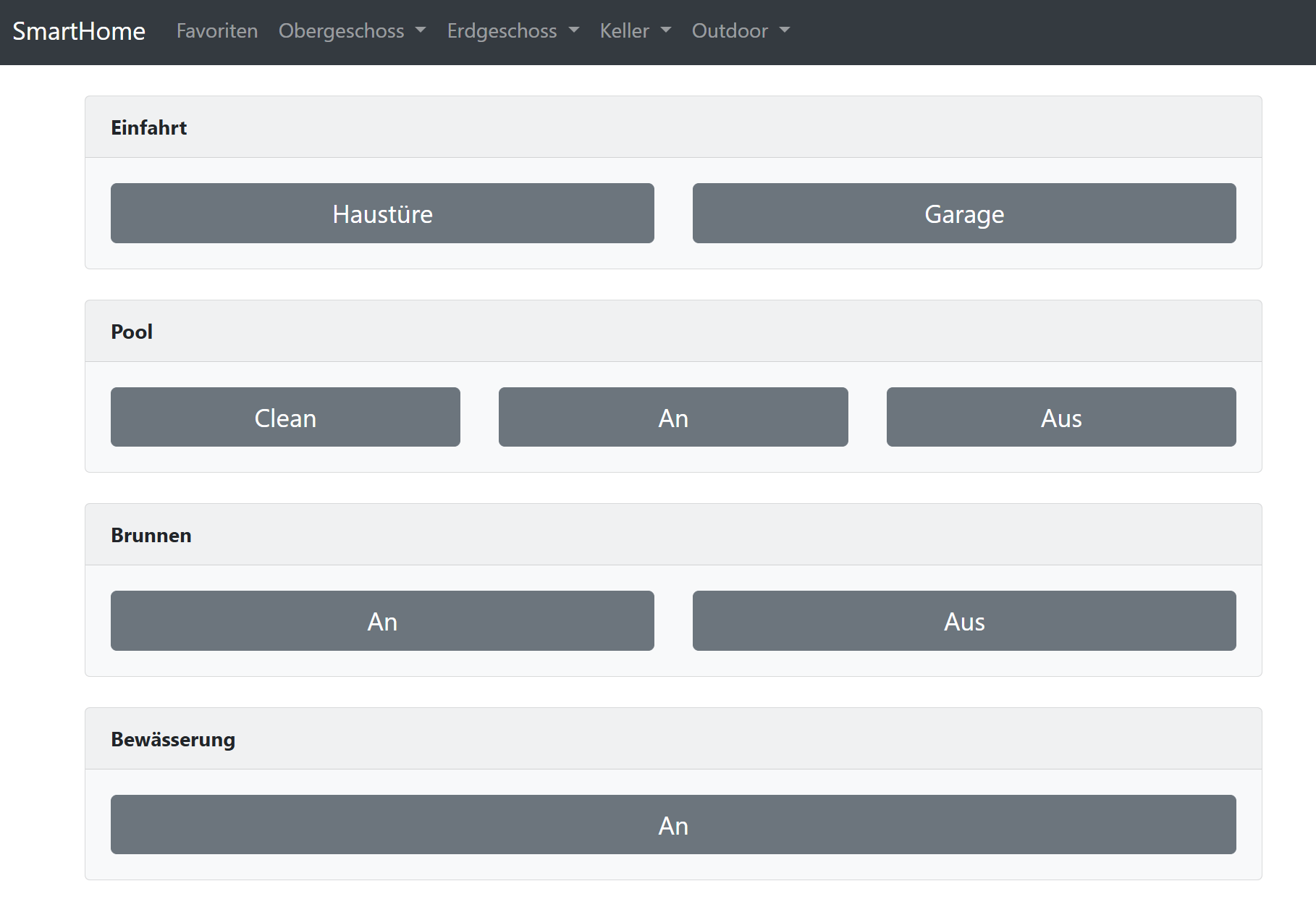Go to the SmartHome home link

click(x=79, y=31)
